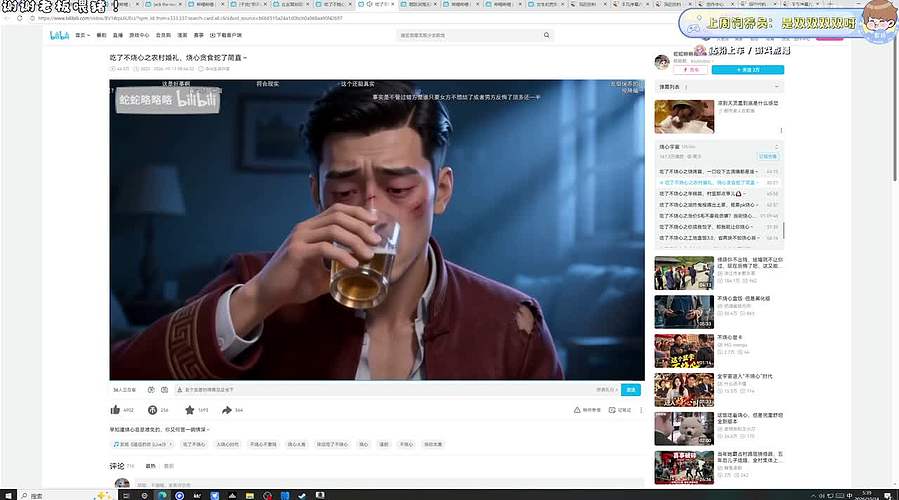Open the three-dot menu on the first recommended video

pos(781,131)
